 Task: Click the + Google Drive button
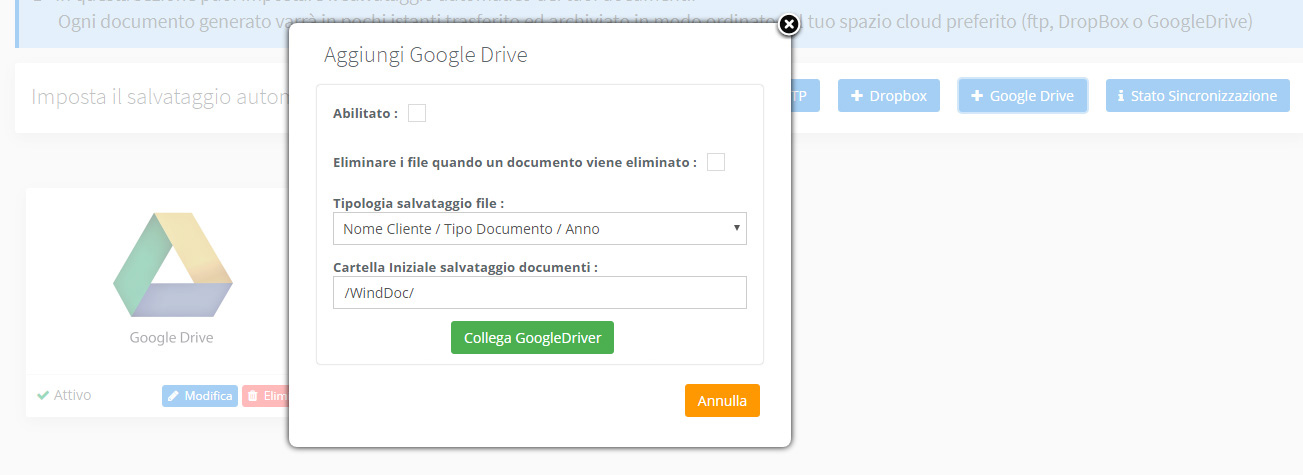[x=1022, y=96]
